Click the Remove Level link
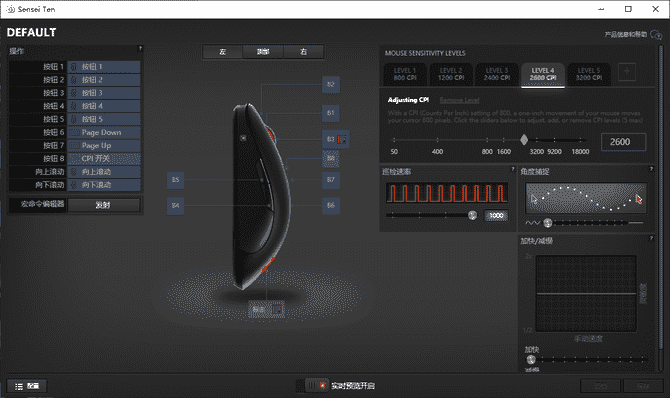Screen dimensions: 670x398 [x=459, y=100]
